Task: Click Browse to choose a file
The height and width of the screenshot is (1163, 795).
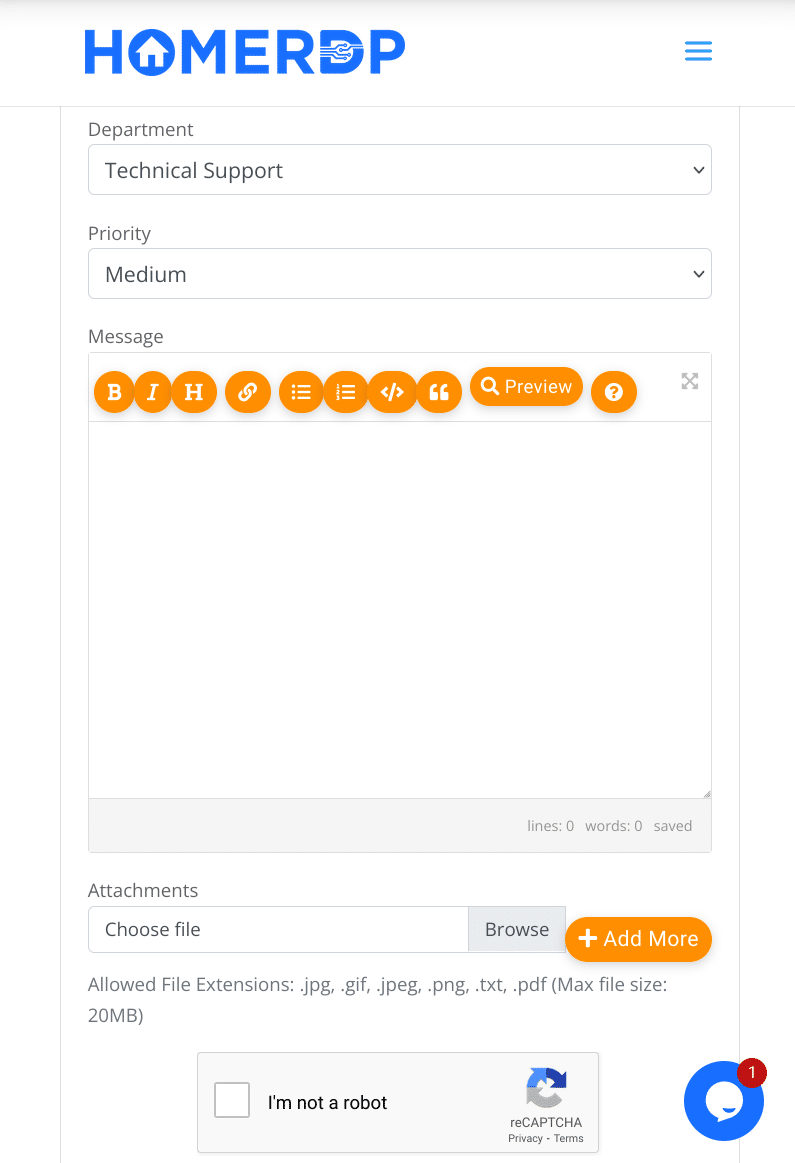Action: click(516, 929)
